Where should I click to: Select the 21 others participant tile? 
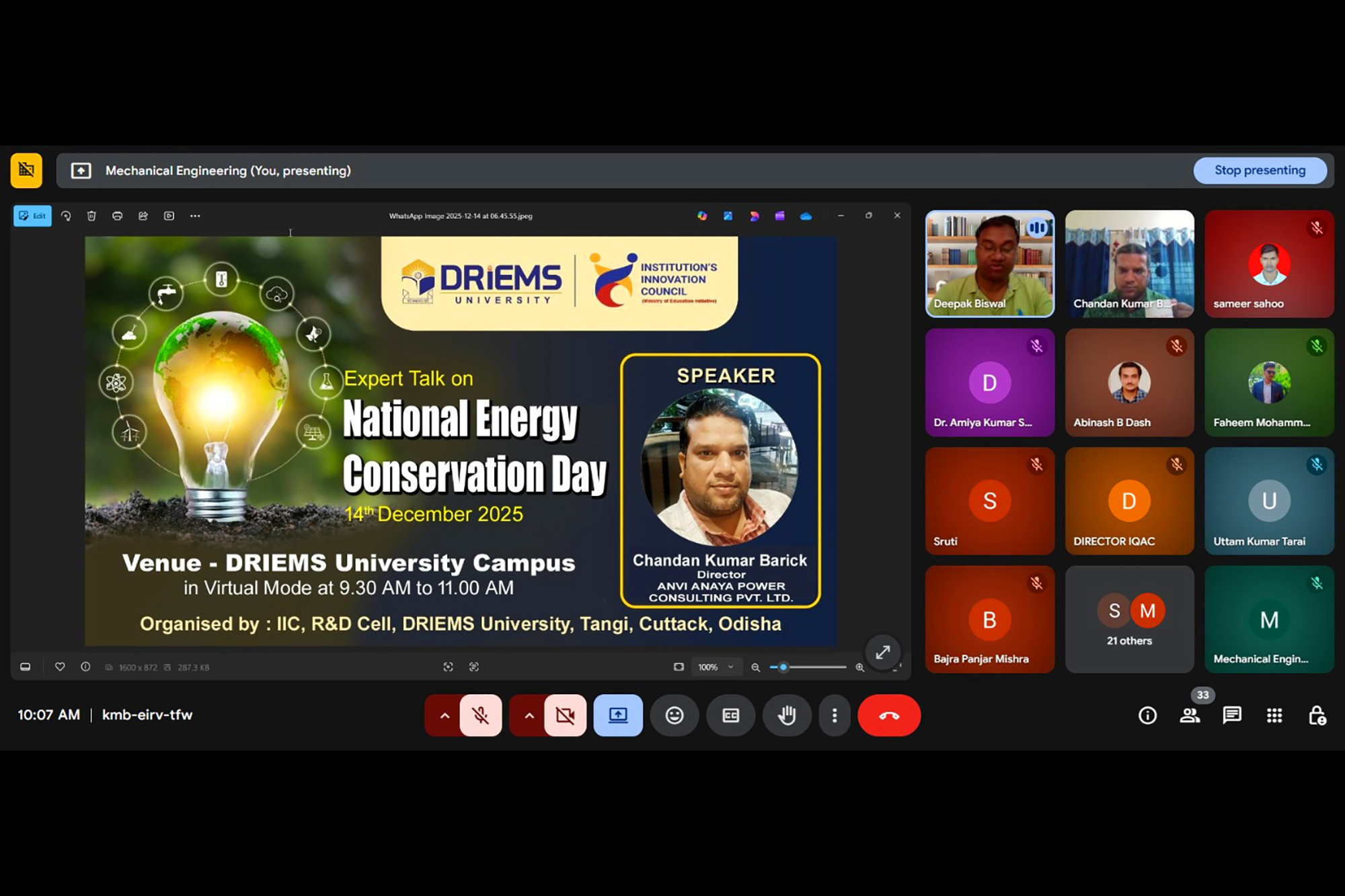[x=1129, y=619]
